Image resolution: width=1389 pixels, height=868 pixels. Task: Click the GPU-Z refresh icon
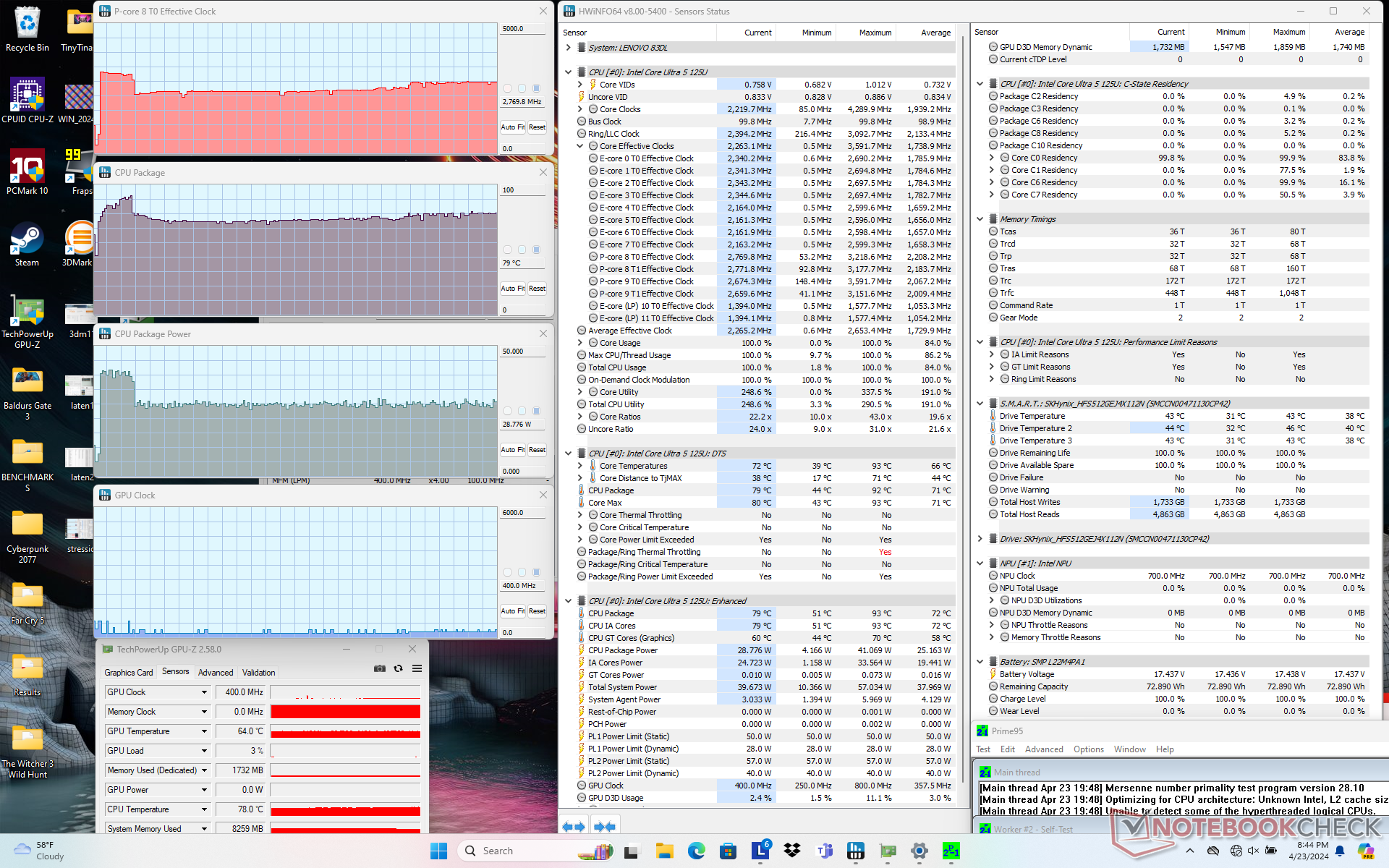tap(398, 668)
